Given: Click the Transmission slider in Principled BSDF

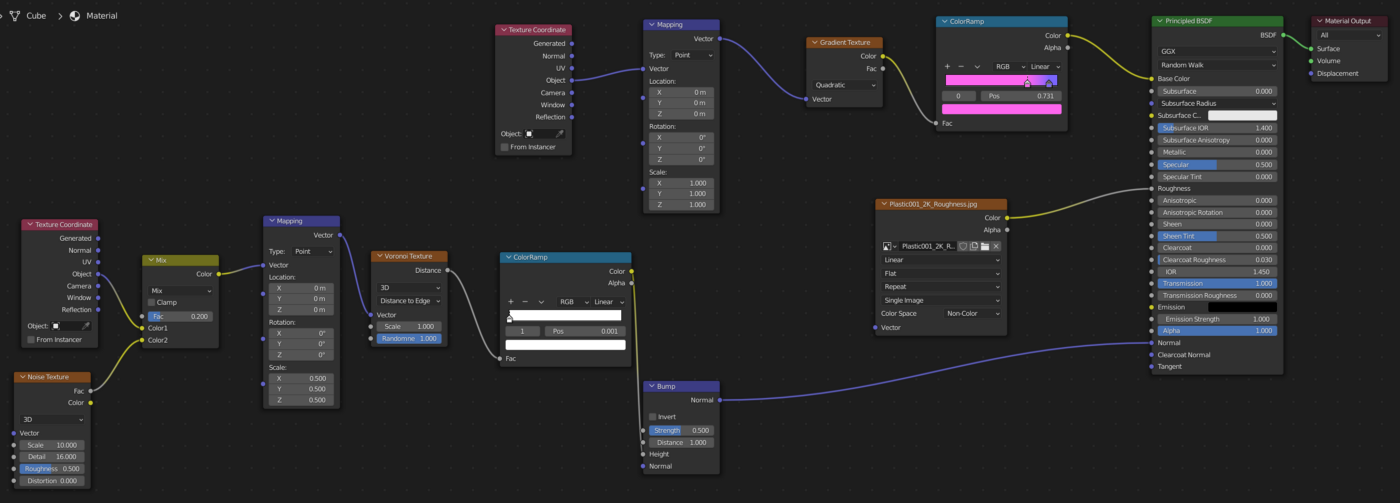Looking at the screenshot, I should tap(1217, 284).
